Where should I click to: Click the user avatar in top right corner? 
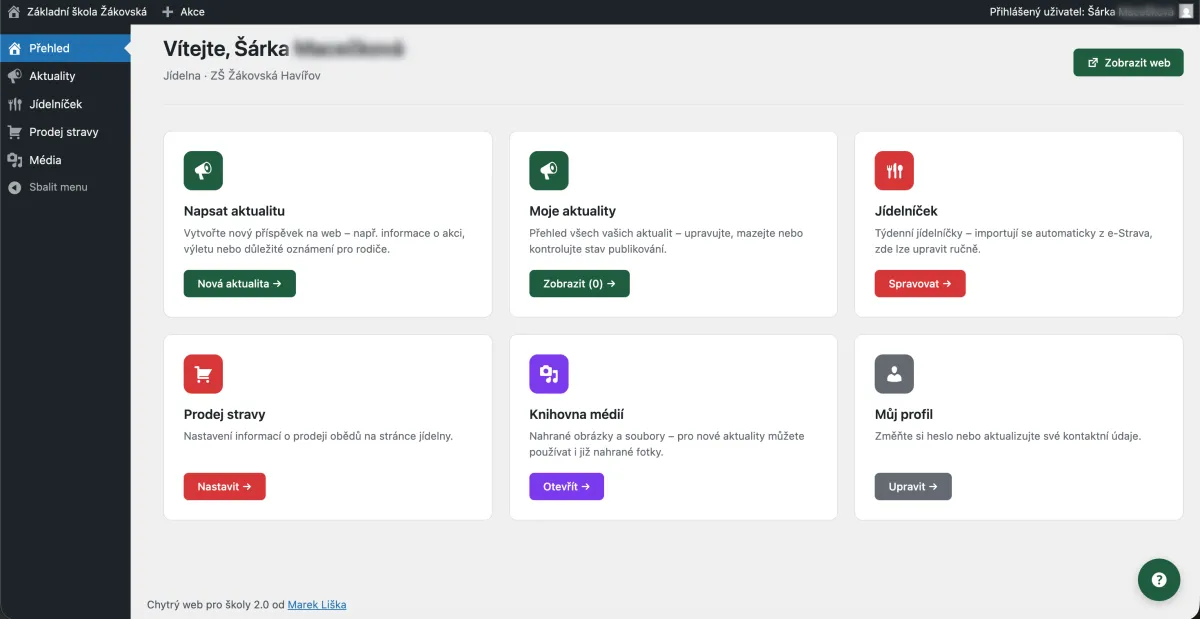click(x=1185, y=12)
